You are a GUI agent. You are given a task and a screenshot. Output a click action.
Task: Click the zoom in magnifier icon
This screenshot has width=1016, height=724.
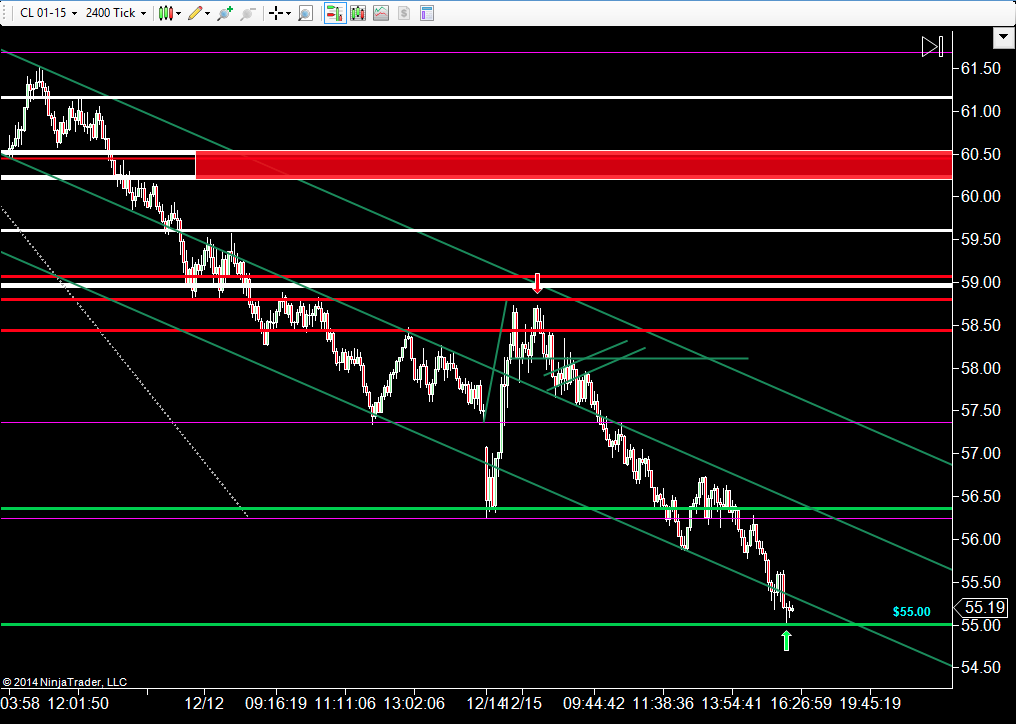225,13
